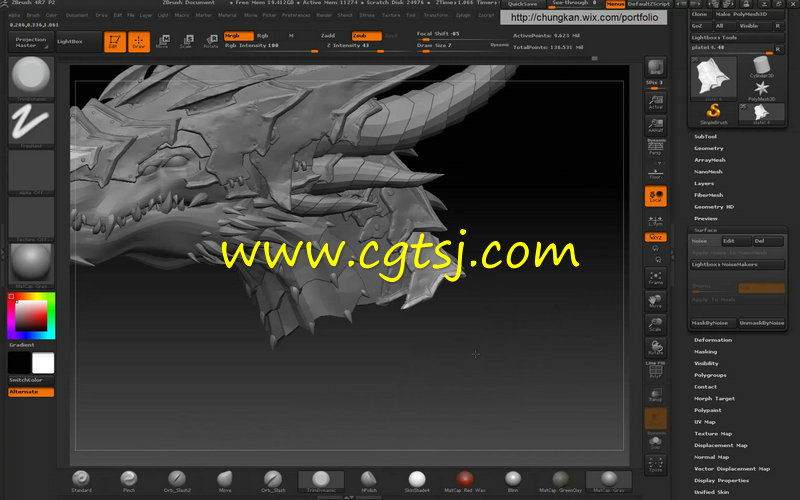Toggle Rgb mode
The height and width of the screenshot is (500, 800).
coord(263,36)
